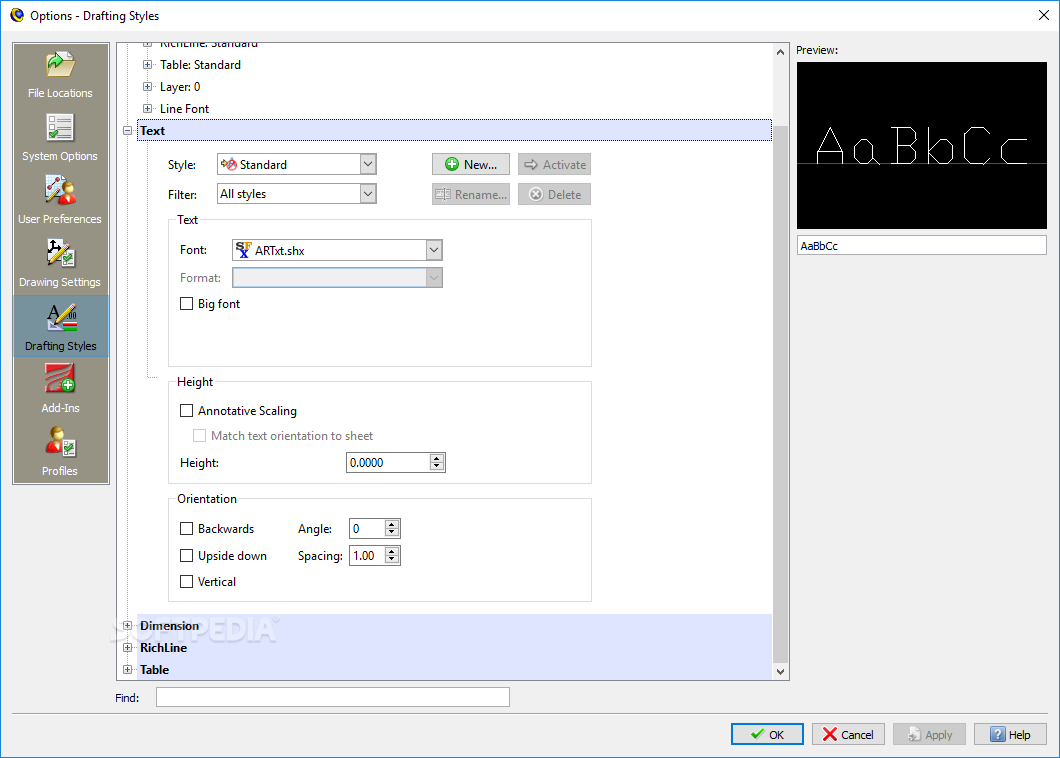Enable the Big font checkbox
The image size is (1060, 758).
pyautogui.click(x=187, y=304)
